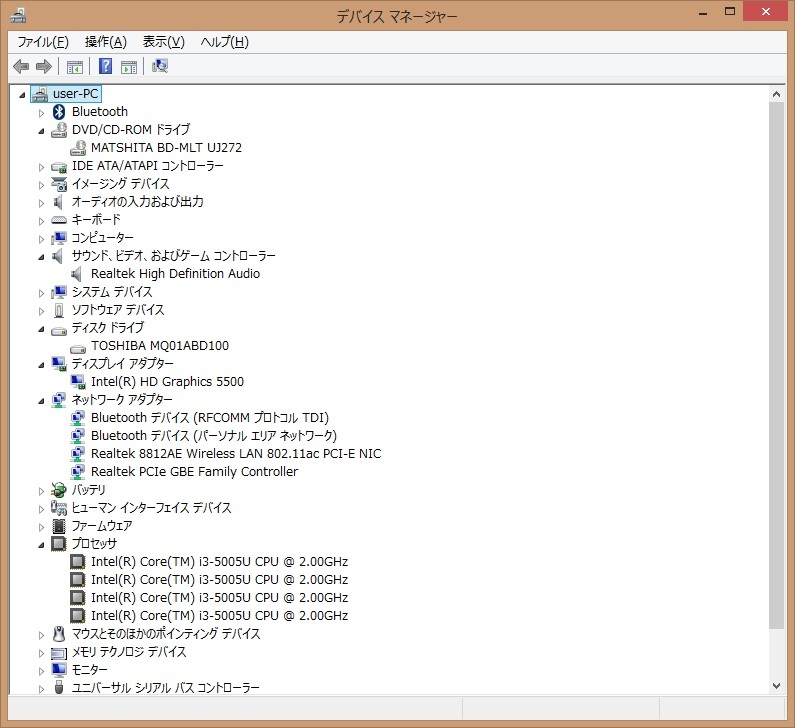795x728 pixels.
Task: Click the ヒューマン インターフェイス デバイス icon
Action: [59, 508]
